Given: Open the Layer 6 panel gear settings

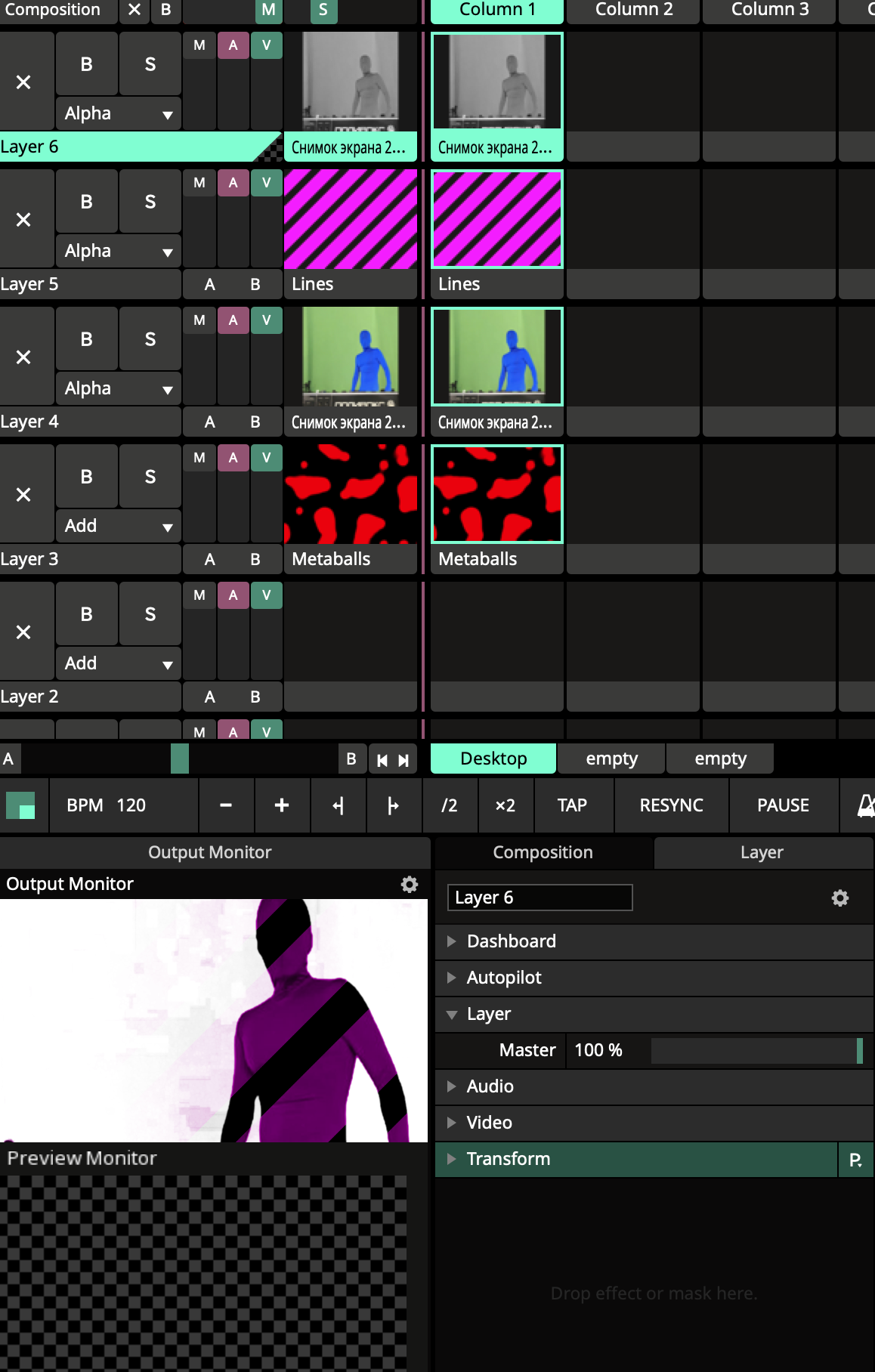Looking at the screenshot, I should click(x=839, y=898).
